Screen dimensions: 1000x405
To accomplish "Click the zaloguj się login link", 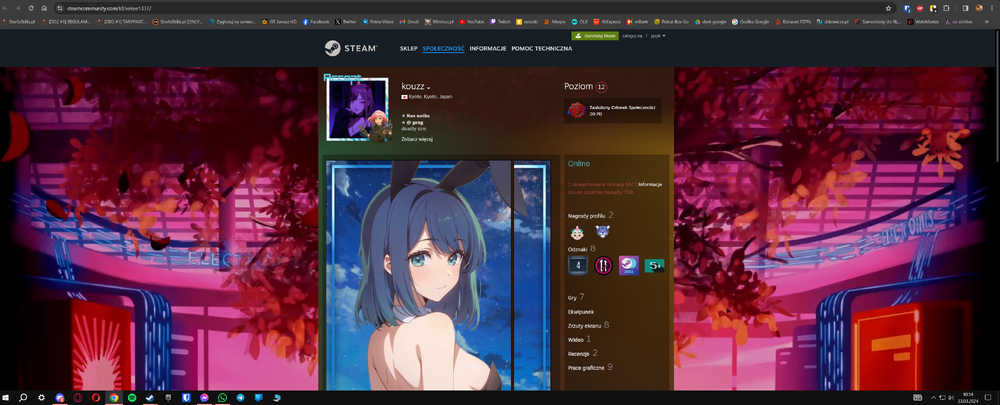I will (x=632, y=36).
